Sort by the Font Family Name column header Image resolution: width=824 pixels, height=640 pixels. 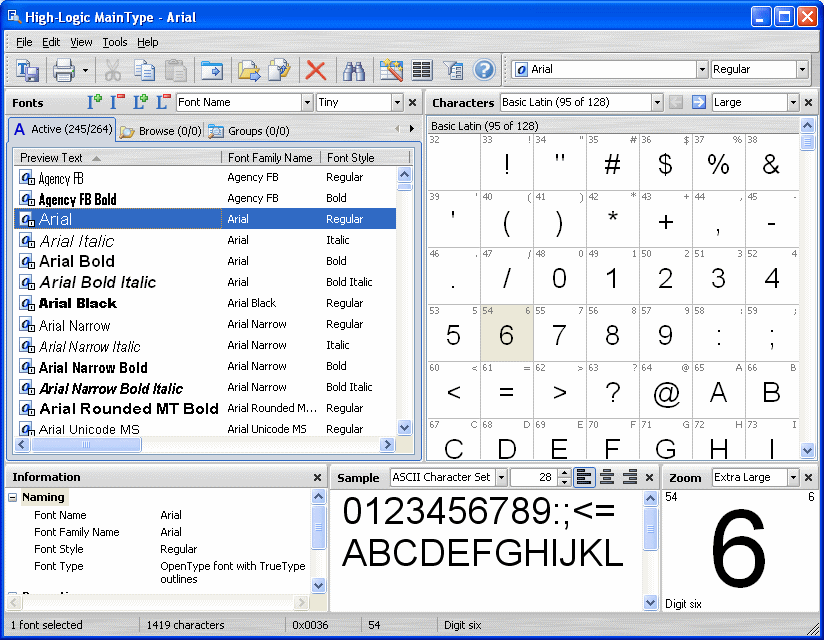270,158
